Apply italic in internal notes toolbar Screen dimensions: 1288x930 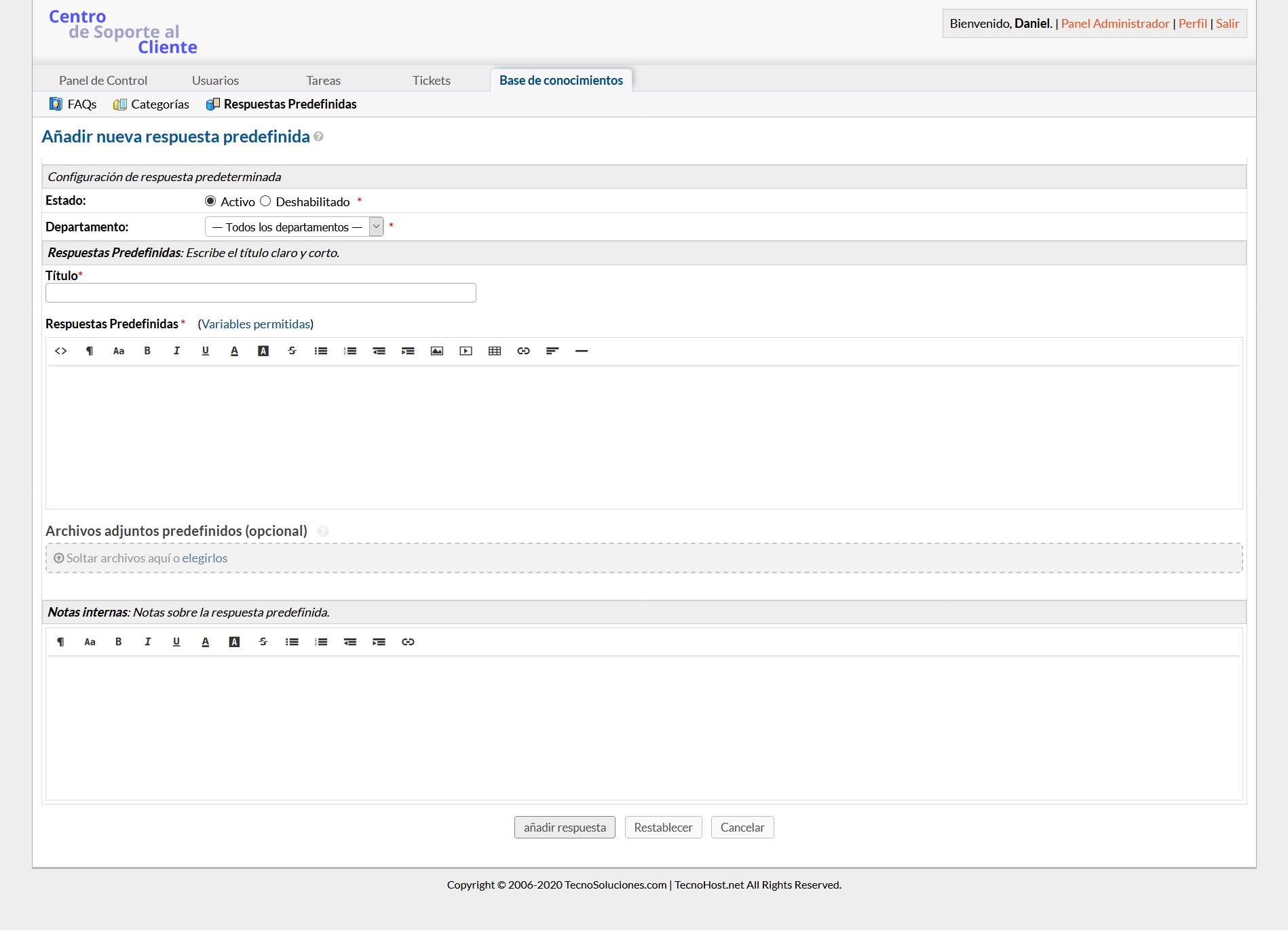click(x=147, y=642)
